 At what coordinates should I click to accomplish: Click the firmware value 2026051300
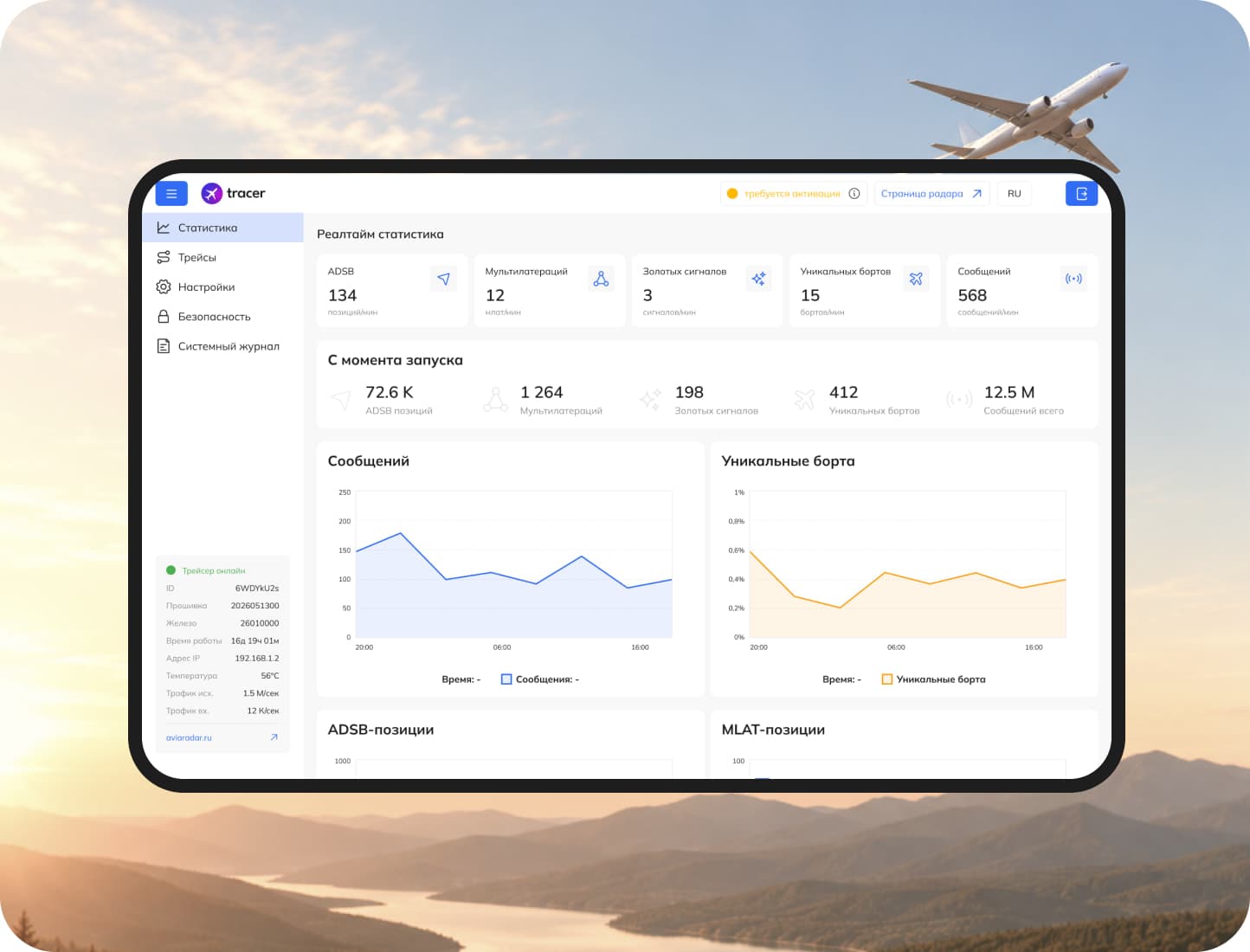tap(255, 606)
